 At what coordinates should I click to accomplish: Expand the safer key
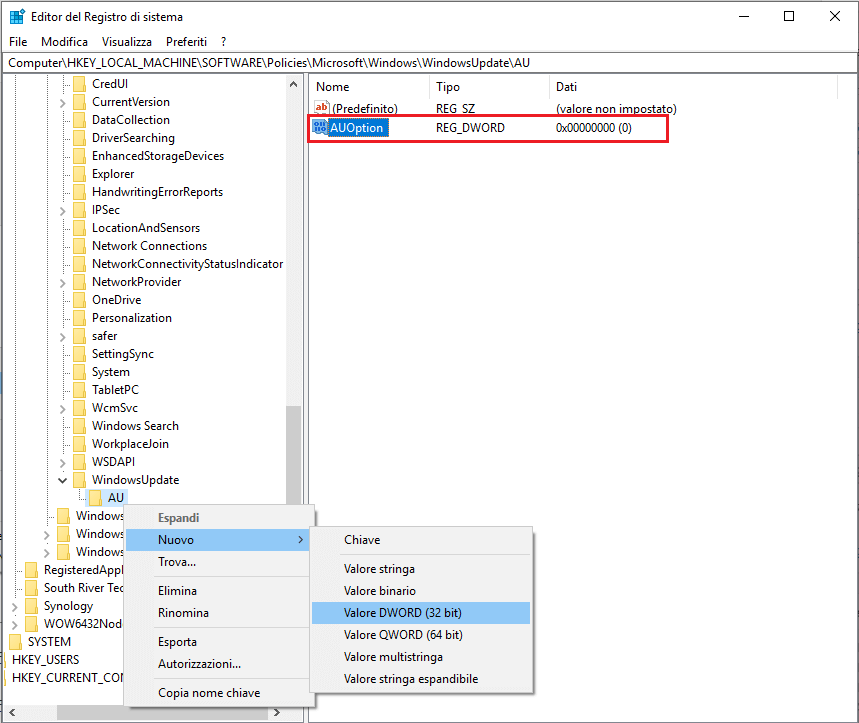point(62,337)
